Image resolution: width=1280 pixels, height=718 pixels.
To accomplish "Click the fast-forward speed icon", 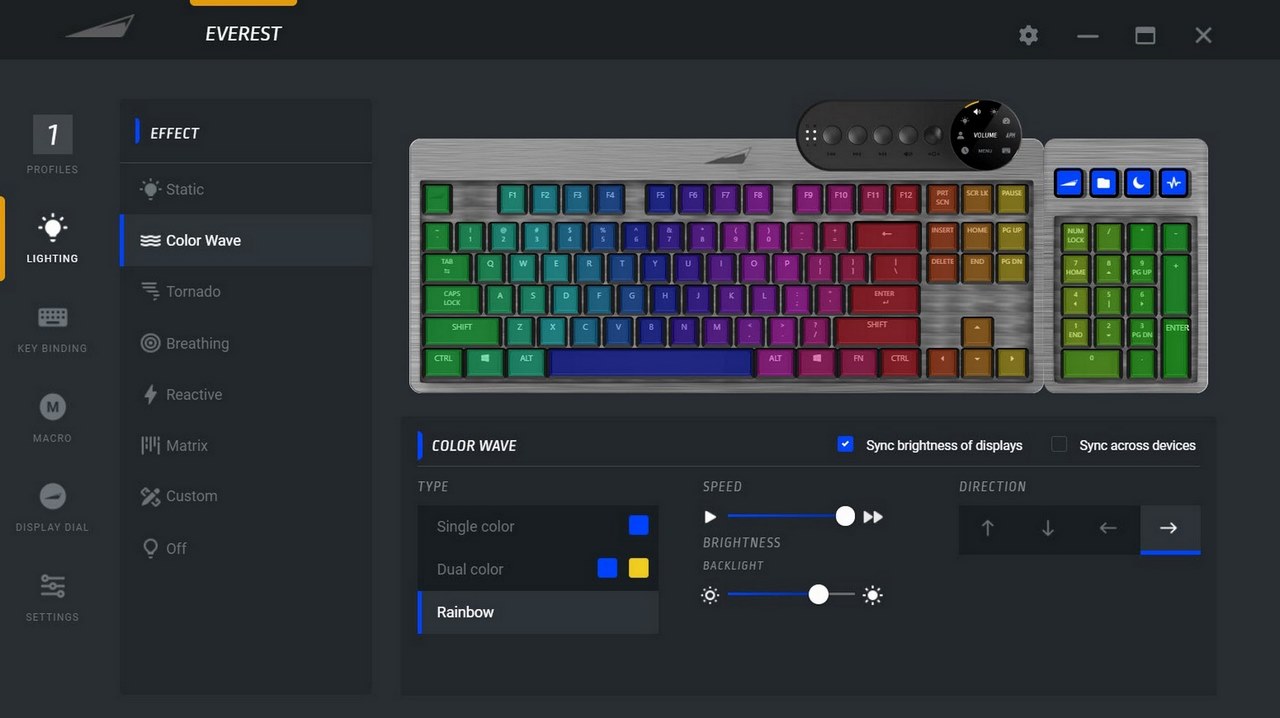I will pyautogui.click(x=873, y=517).
